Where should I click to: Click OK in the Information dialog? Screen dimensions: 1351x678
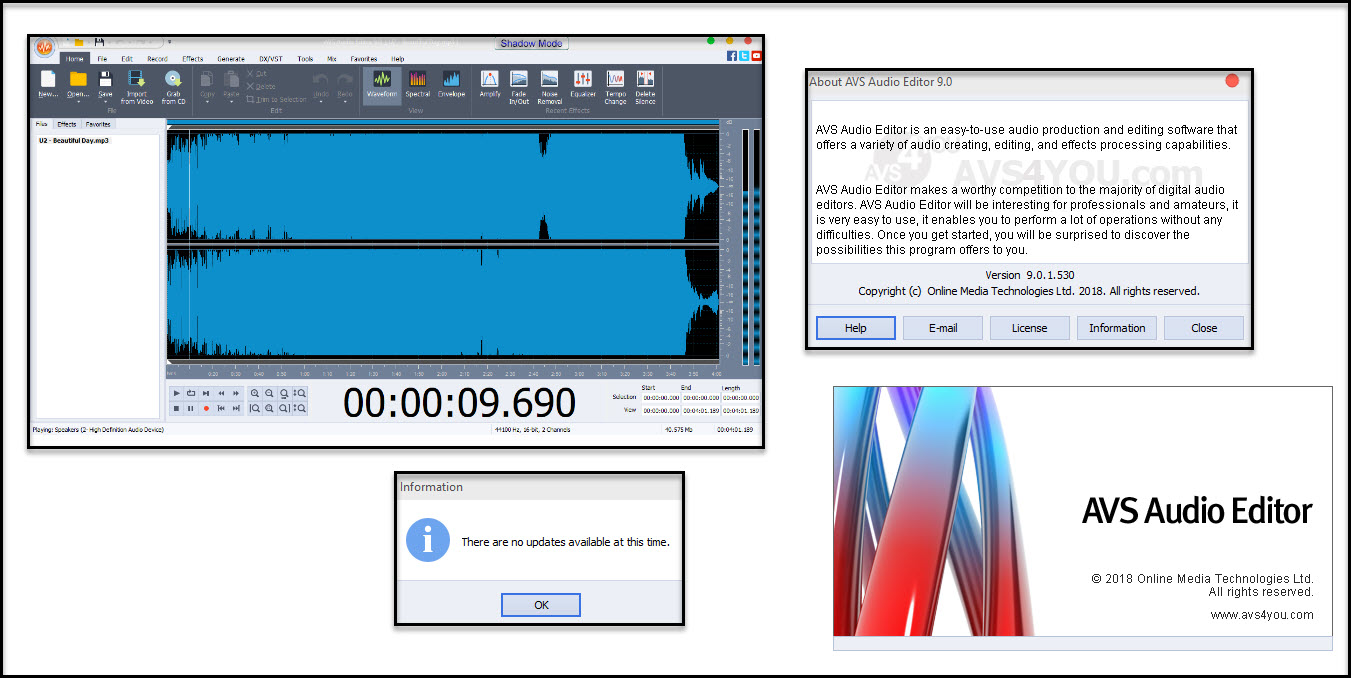point(541,605)
